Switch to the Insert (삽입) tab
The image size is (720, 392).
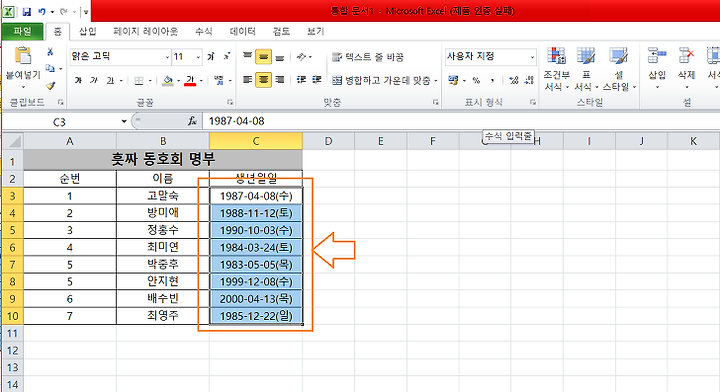click(x=87, y=31)
